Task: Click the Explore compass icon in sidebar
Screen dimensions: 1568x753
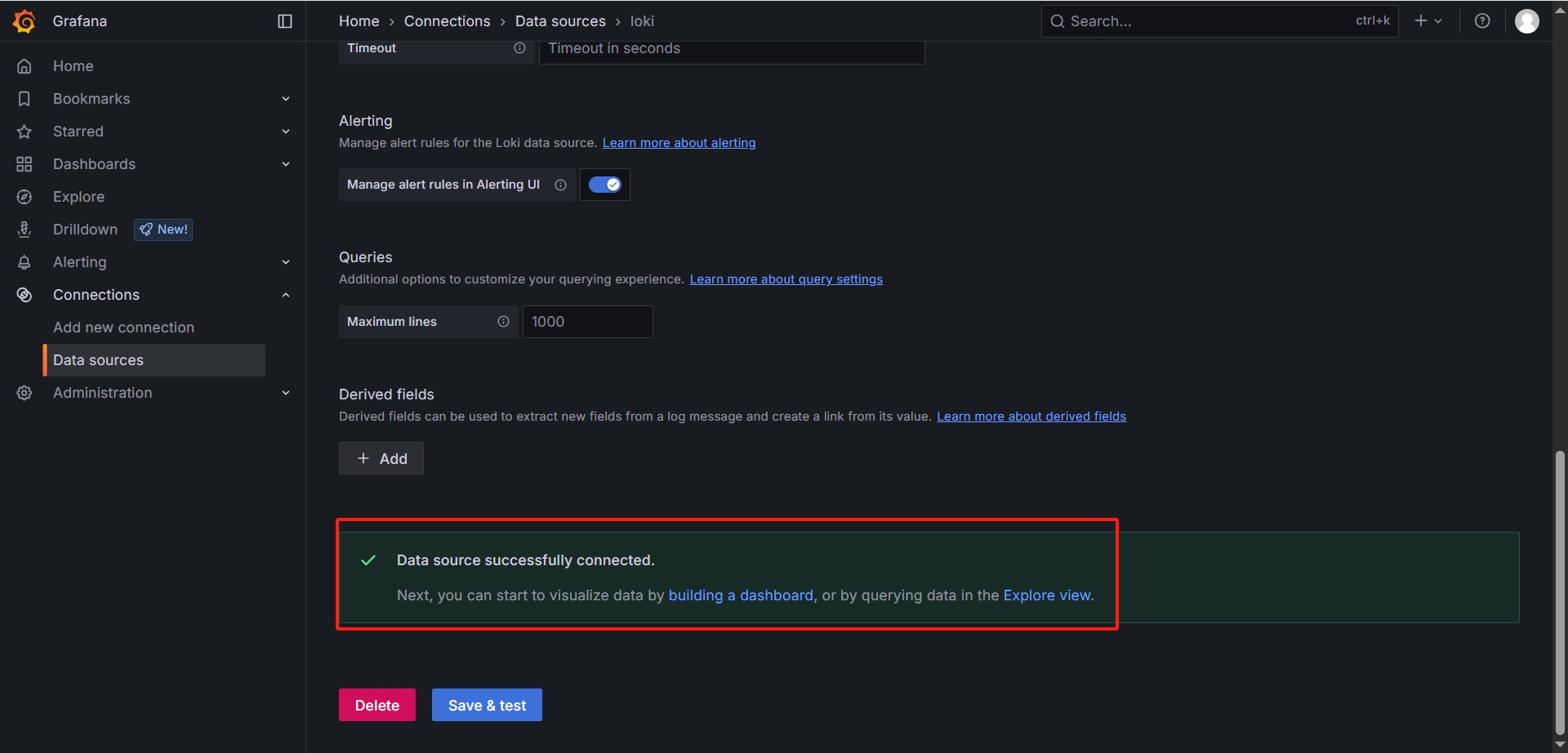Action: pos(24,197)
